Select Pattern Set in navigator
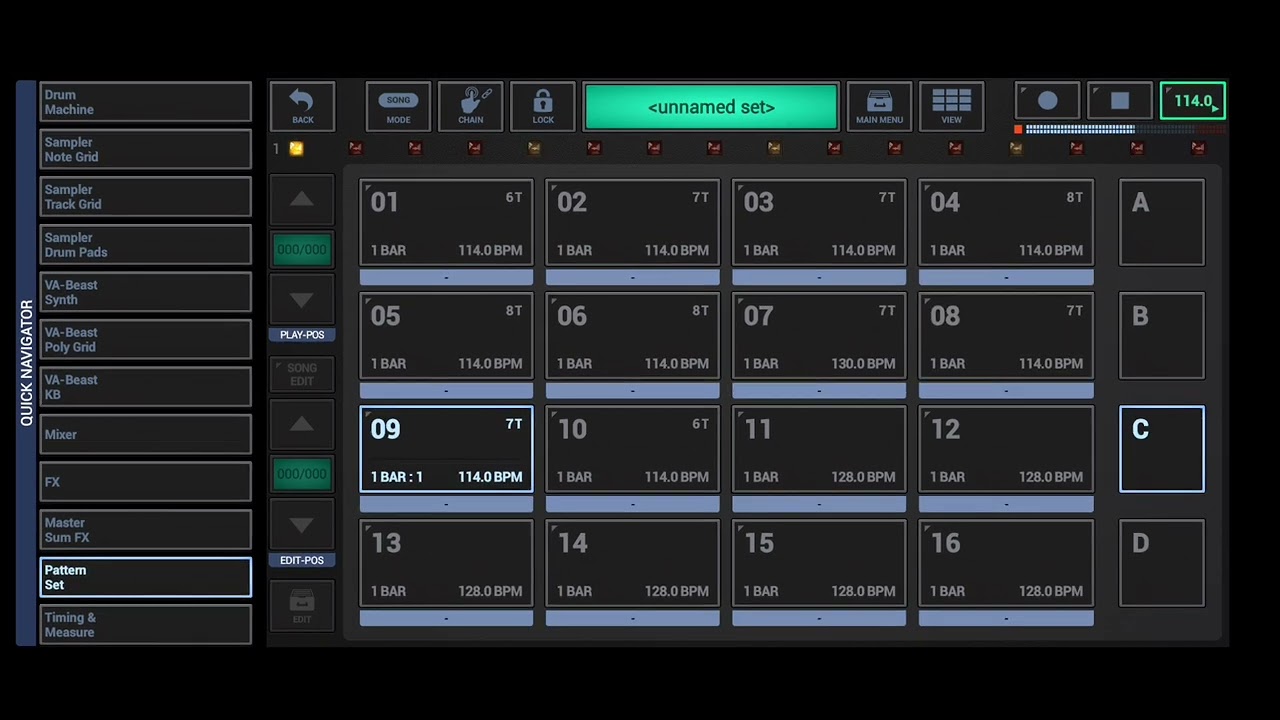Screen dimensions: 1280x720 click(x=146, y=577)
